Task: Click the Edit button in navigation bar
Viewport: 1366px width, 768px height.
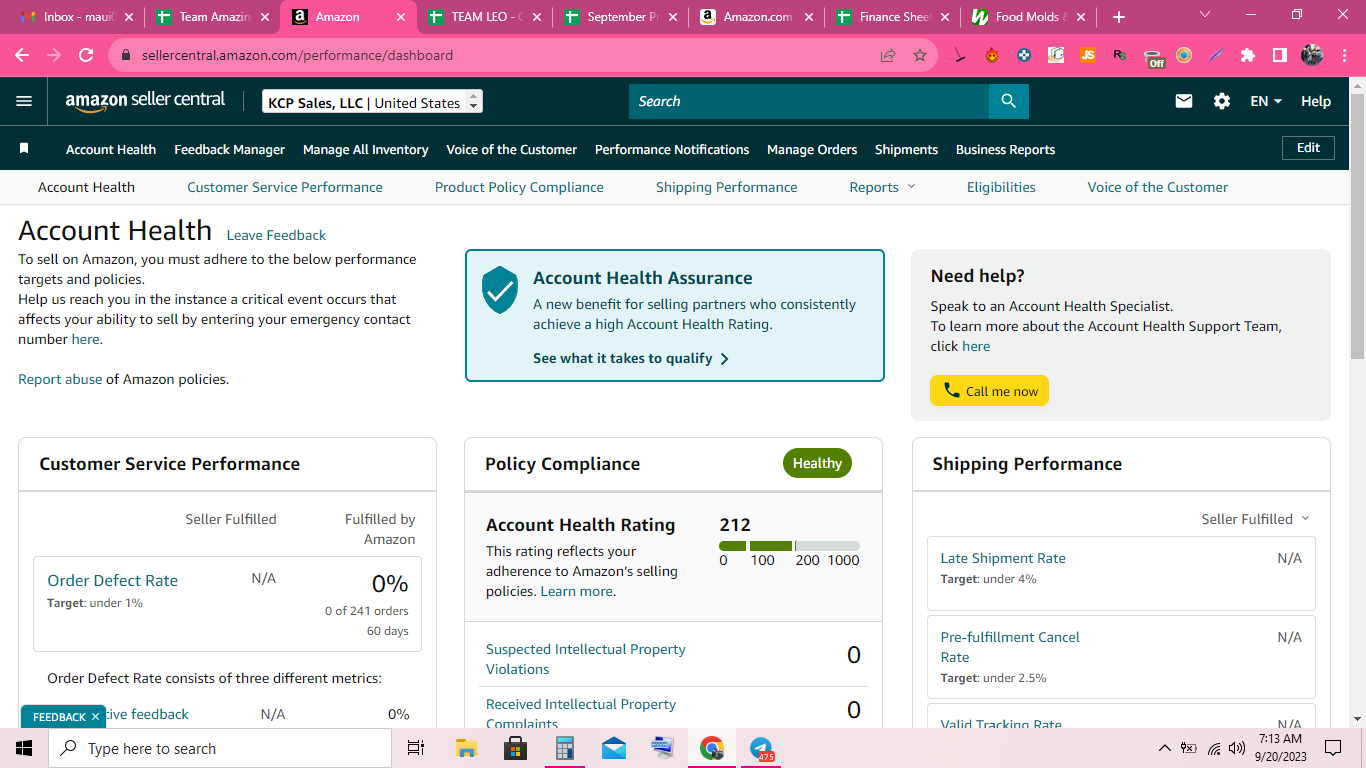Action: [1308, 148]
